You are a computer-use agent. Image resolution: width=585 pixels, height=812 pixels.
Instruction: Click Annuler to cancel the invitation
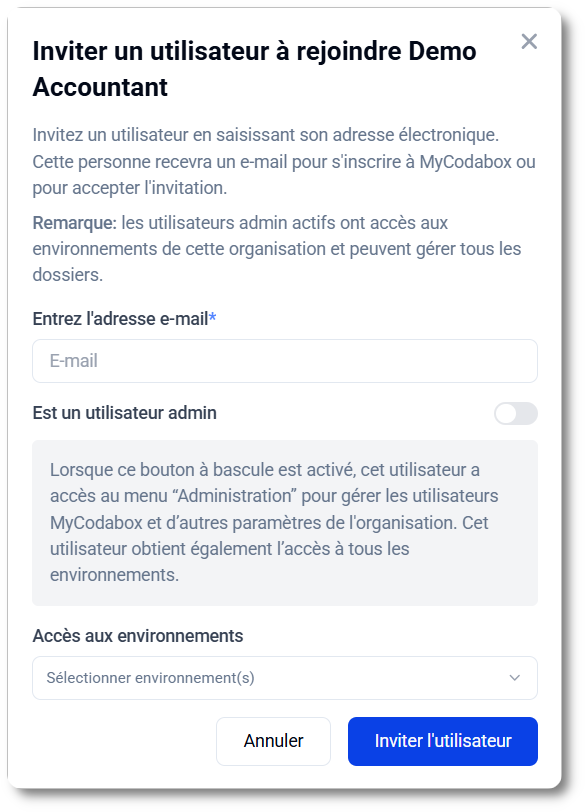pos(273,741)
